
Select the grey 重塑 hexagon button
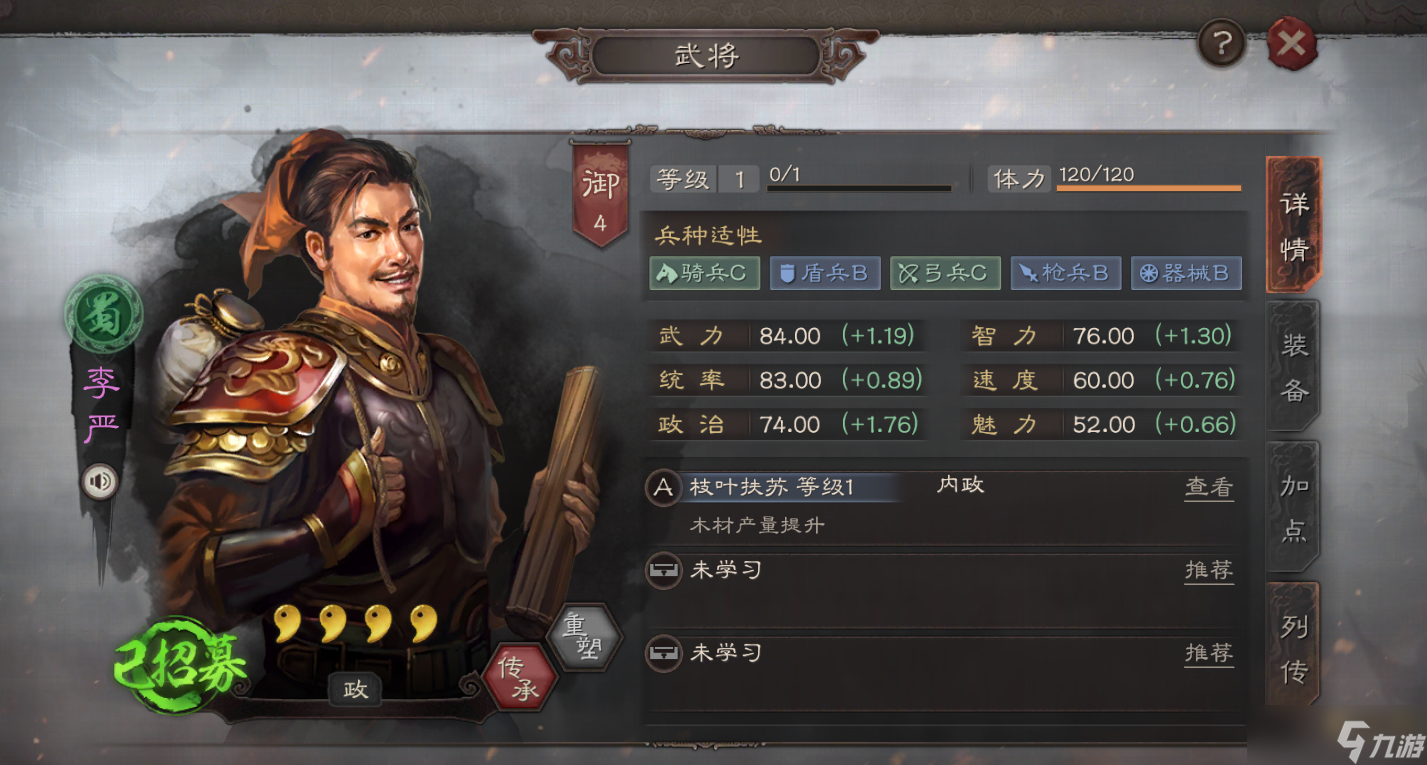click(x=585, y=637)
